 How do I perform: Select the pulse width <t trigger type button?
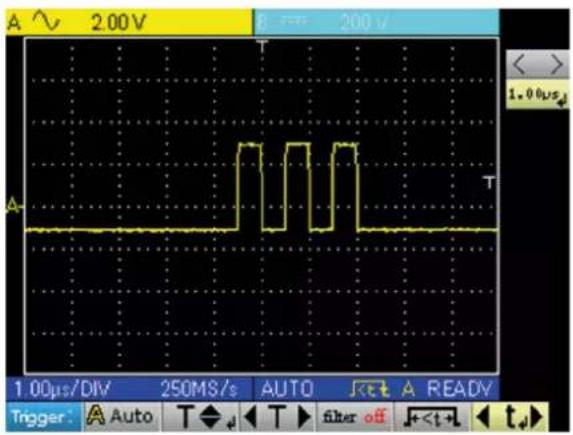(x=432, y=417)
